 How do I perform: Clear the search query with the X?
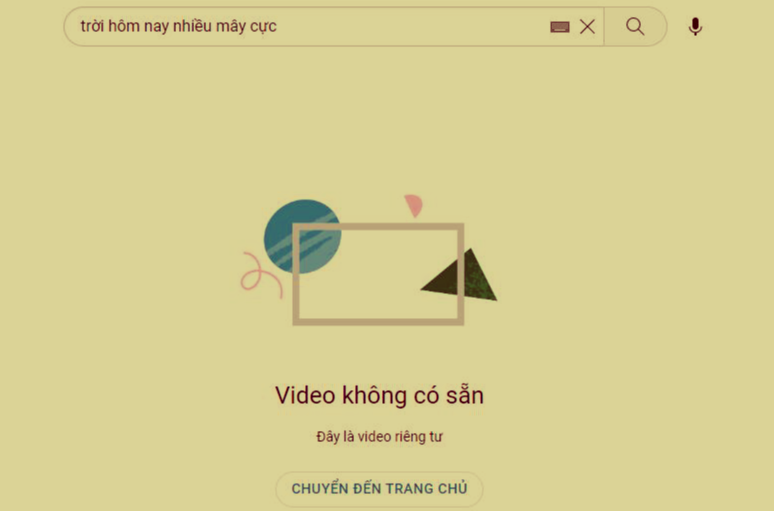pos(587,27)
